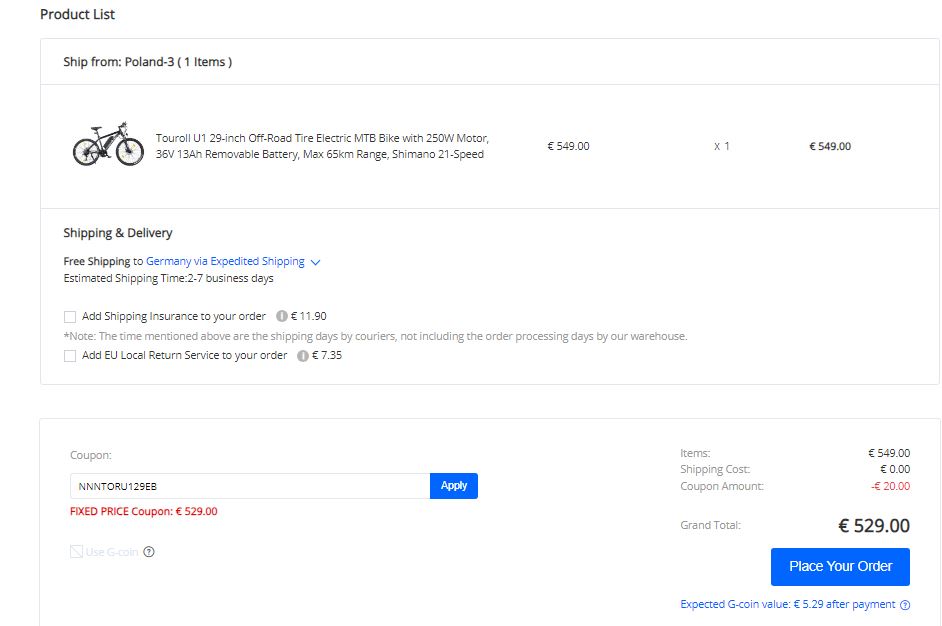Toggle the Use G-coin checkbox
This screenshot has width=942, height=626.
76,552
